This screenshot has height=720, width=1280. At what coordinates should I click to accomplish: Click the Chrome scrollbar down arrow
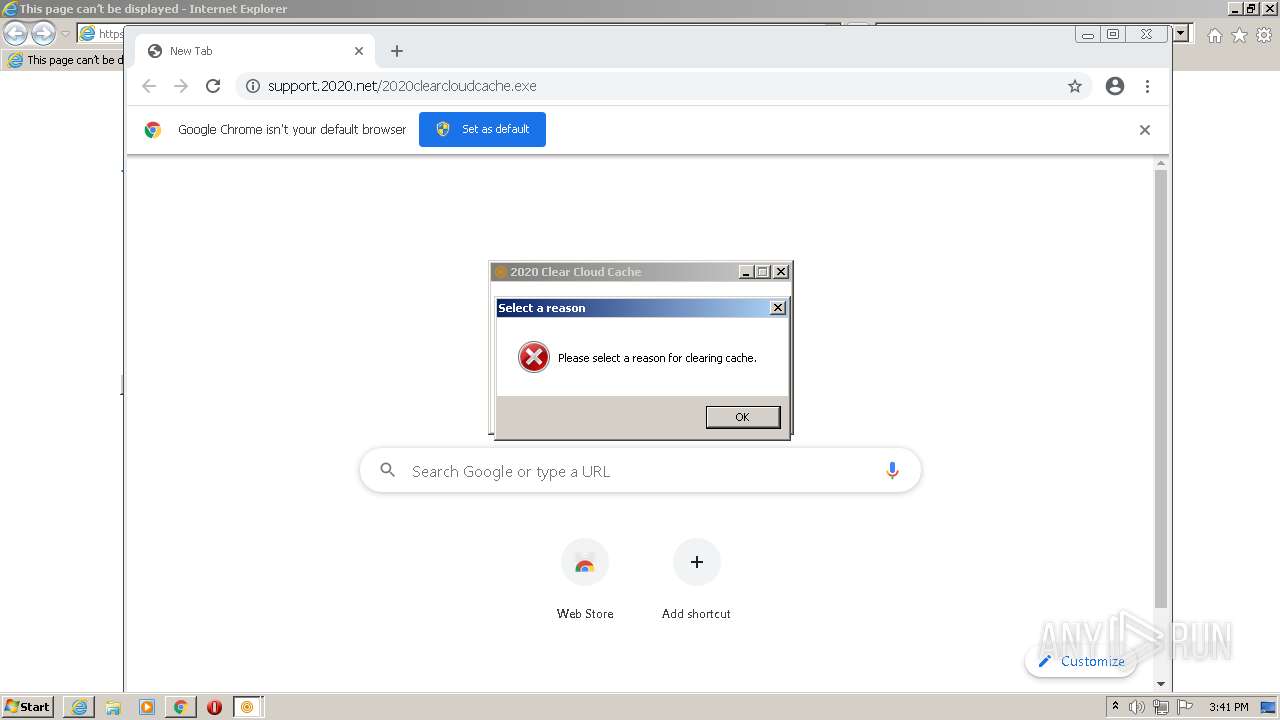coord(1161,684)
